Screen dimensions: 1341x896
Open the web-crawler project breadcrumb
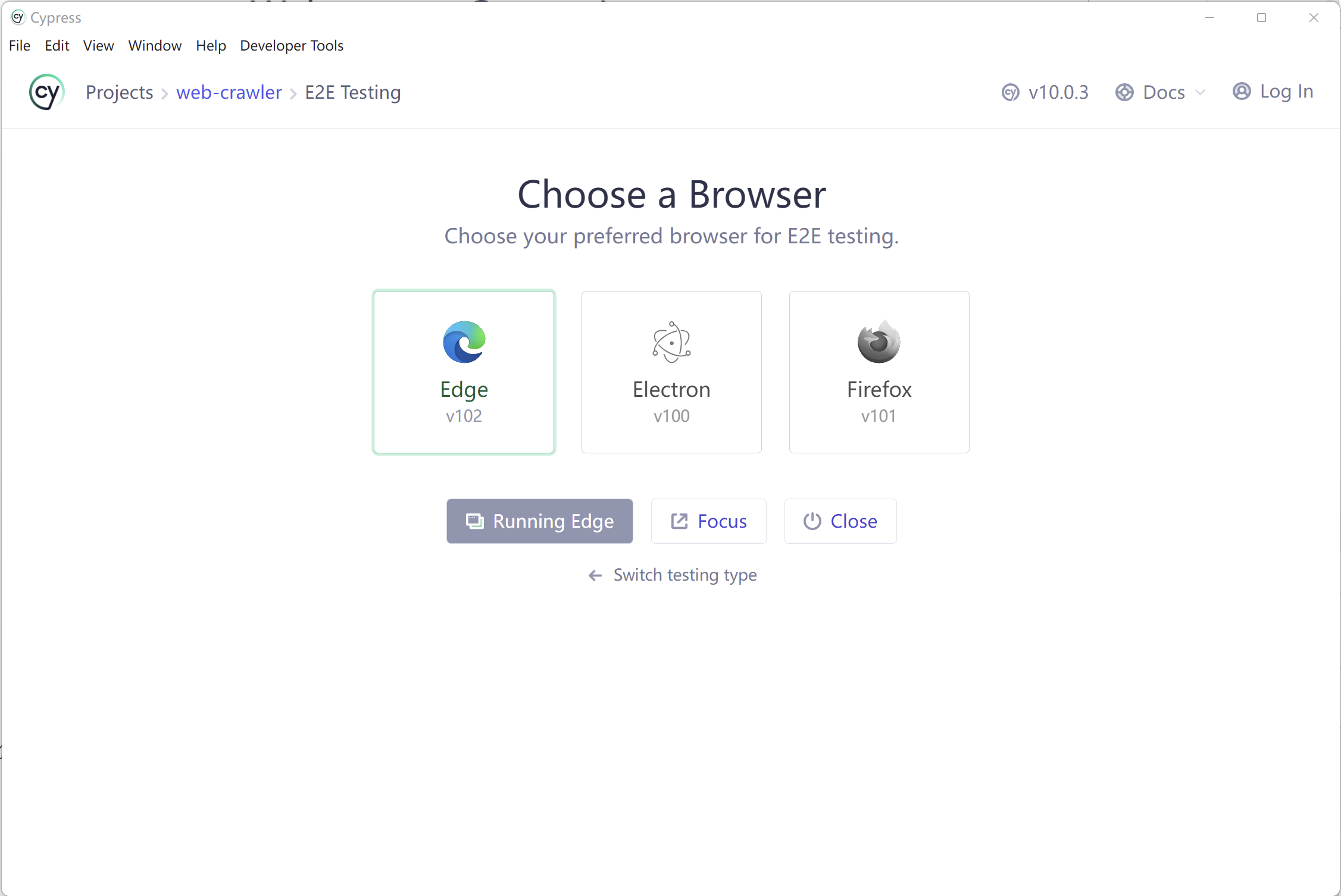pos(229,92)
